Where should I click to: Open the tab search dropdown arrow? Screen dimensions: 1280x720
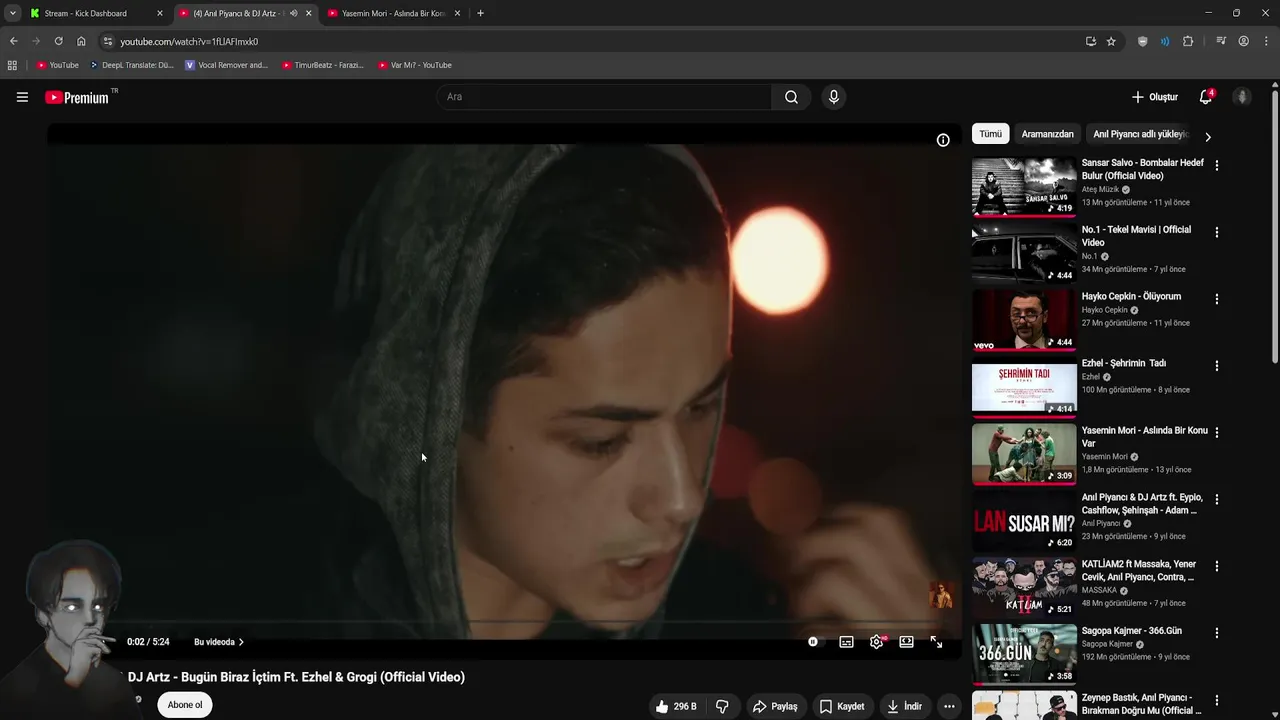pyautogui.click(x=12, y=13)
